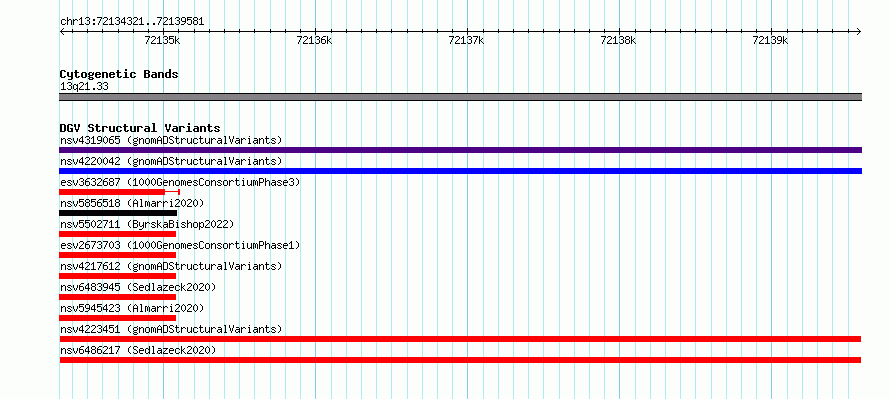Viewport: 890px width, 399px height.
Task: Select the black nsv5856518 variant bar
Action: pos(118,213)
